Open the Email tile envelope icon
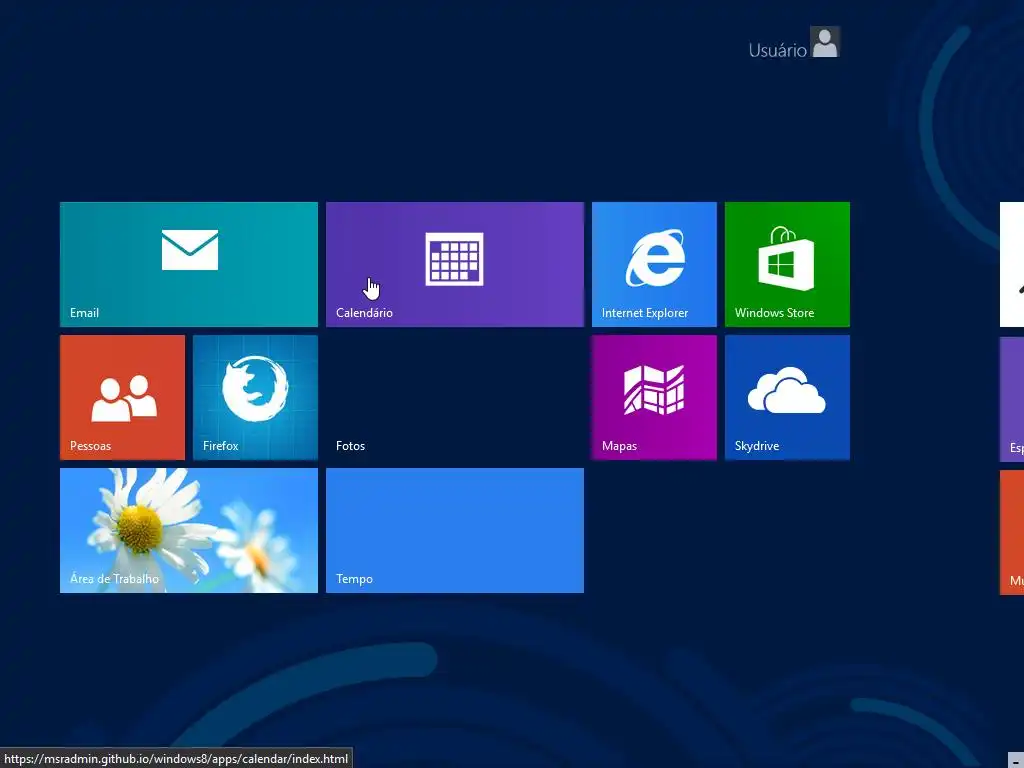Image resolution: width=1024 pixels, height=768 pixels. (189, 249)
